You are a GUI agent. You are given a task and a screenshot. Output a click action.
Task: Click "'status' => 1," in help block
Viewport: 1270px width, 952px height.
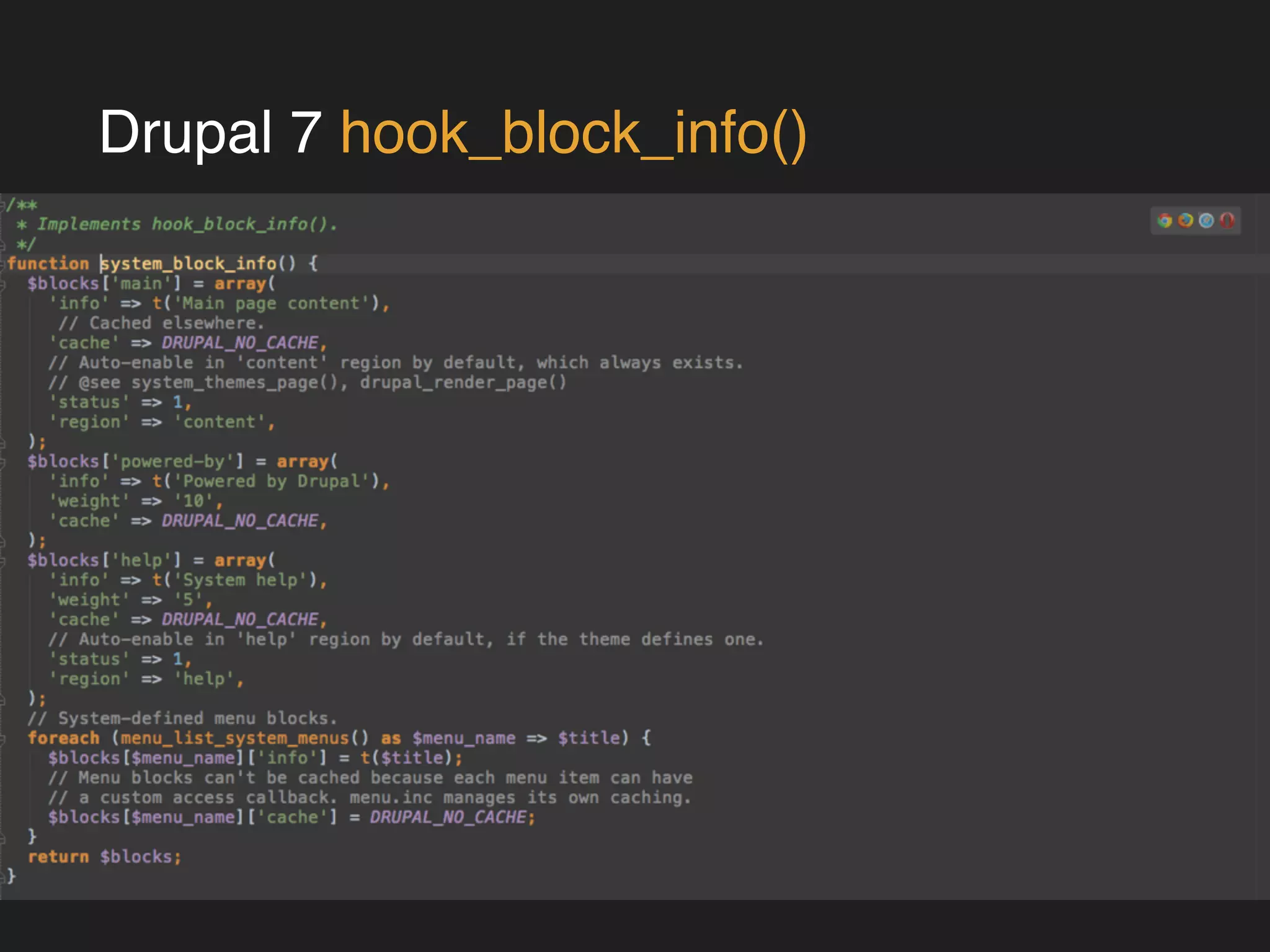[x=120, y=660]
